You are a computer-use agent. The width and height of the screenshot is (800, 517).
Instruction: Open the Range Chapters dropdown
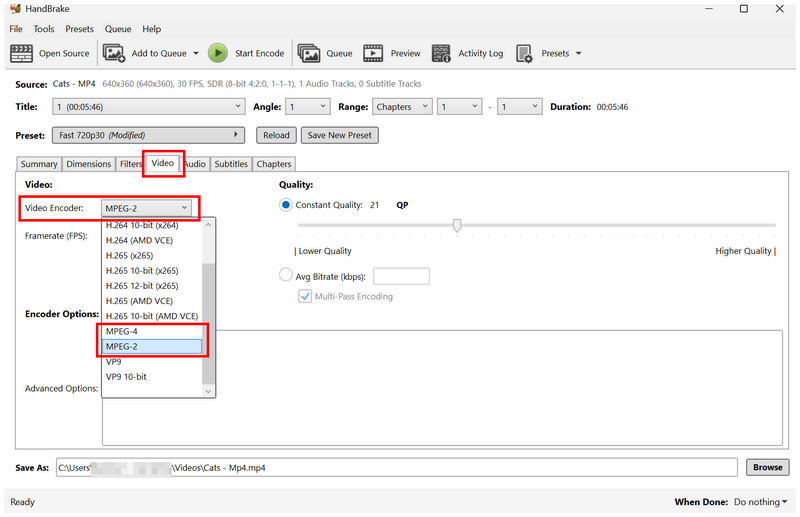click(x=403, y=107)
